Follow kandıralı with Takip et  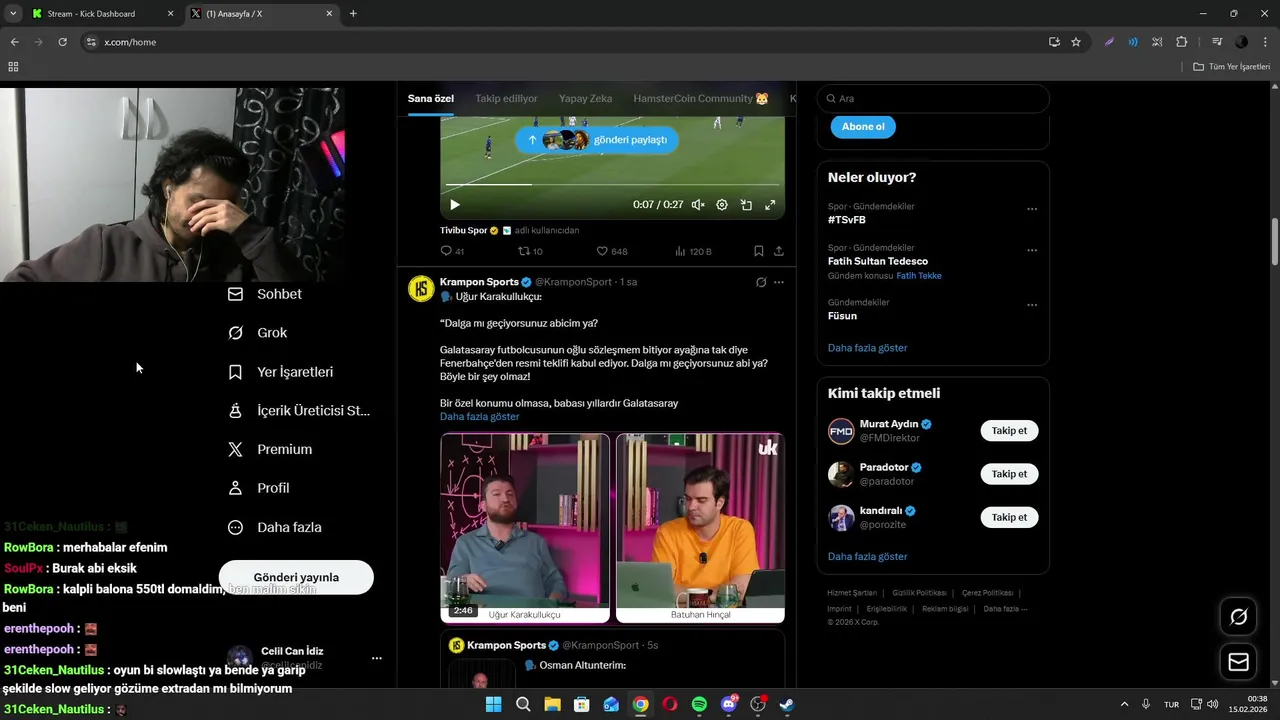[1009, 517]
